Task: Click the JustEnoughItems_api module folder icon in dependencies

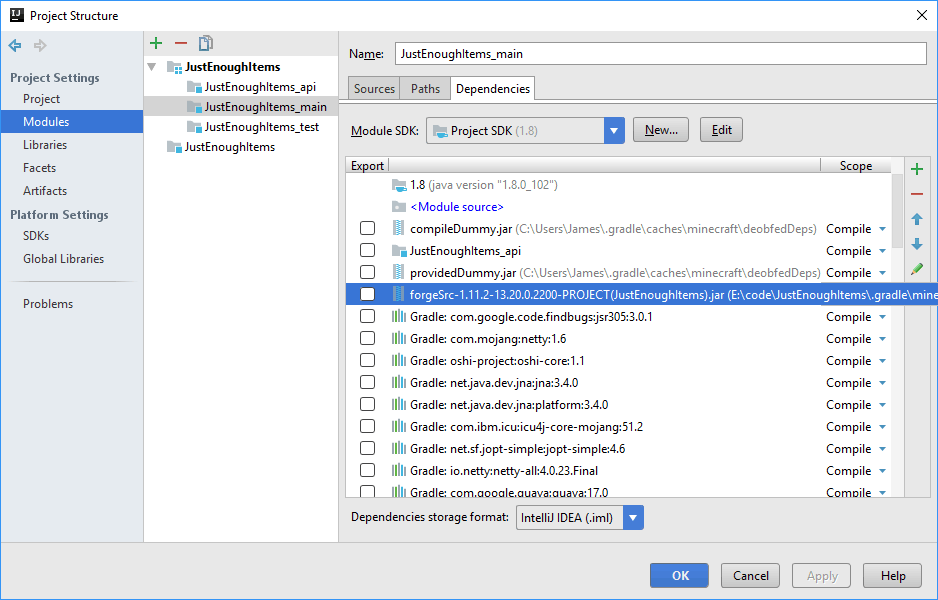Action: tap(399, 251)
